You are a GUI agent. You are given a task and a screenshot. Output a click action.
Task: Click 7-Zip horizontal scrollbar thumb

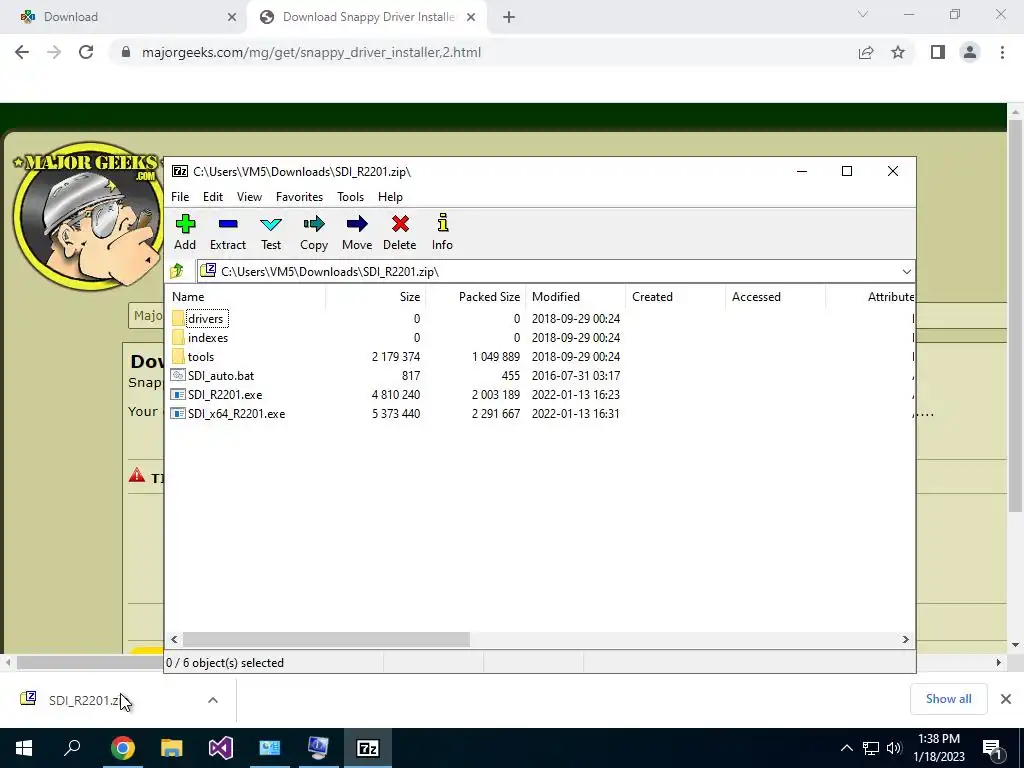coord(326,639)
